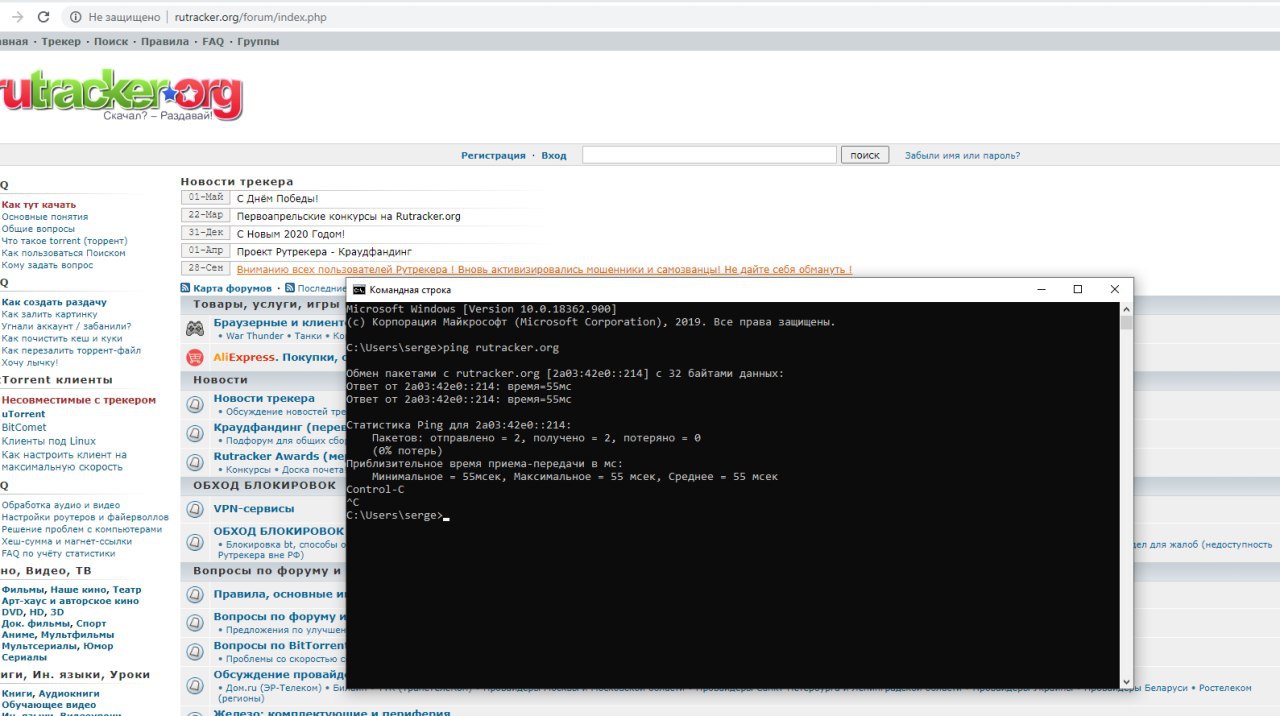Open sidebar link Несовместимые с трекером

tap(78, 400)
